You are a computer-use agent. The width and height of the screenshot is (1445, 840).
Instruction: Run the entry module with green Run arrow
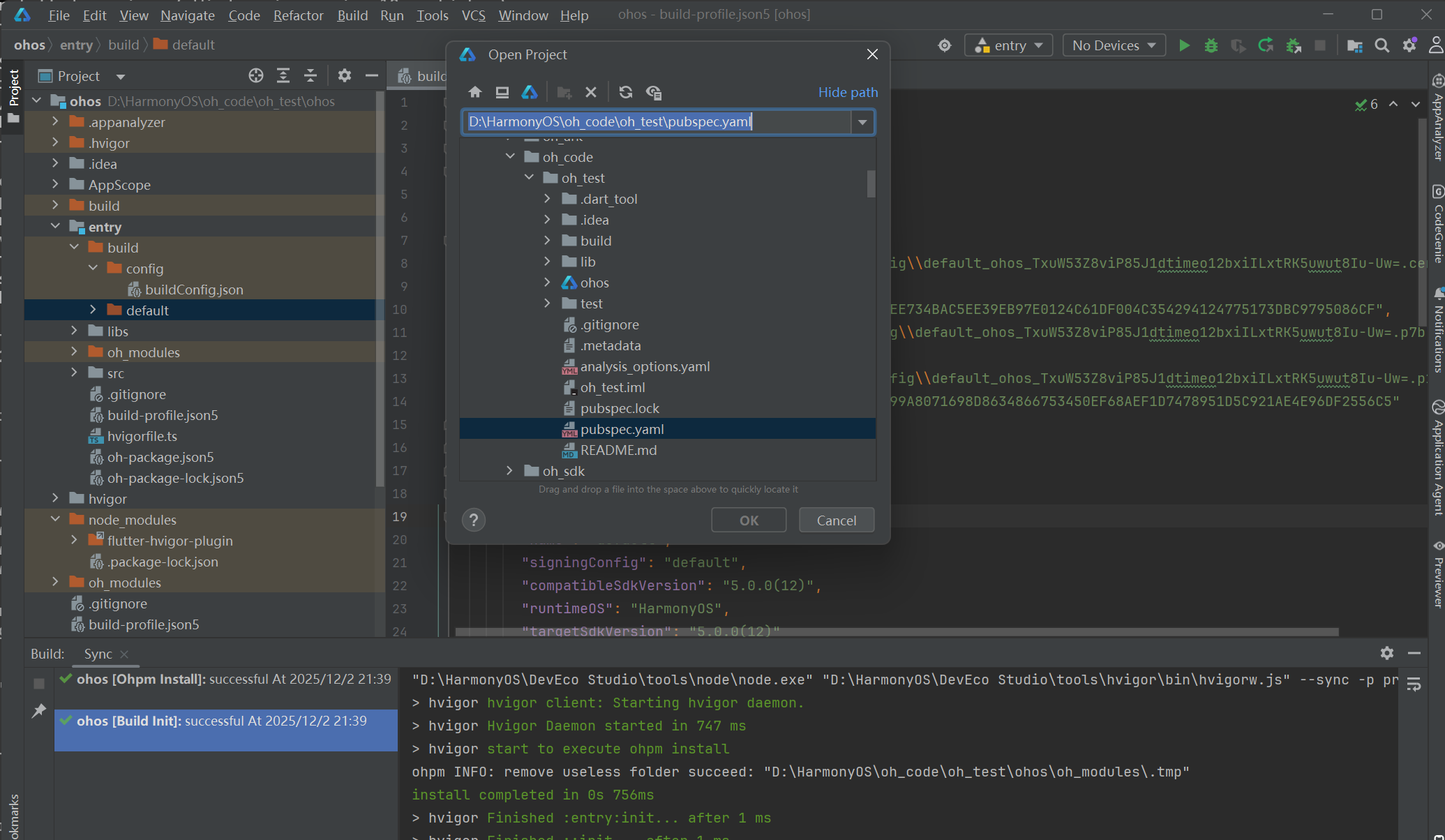[1184, 45]
